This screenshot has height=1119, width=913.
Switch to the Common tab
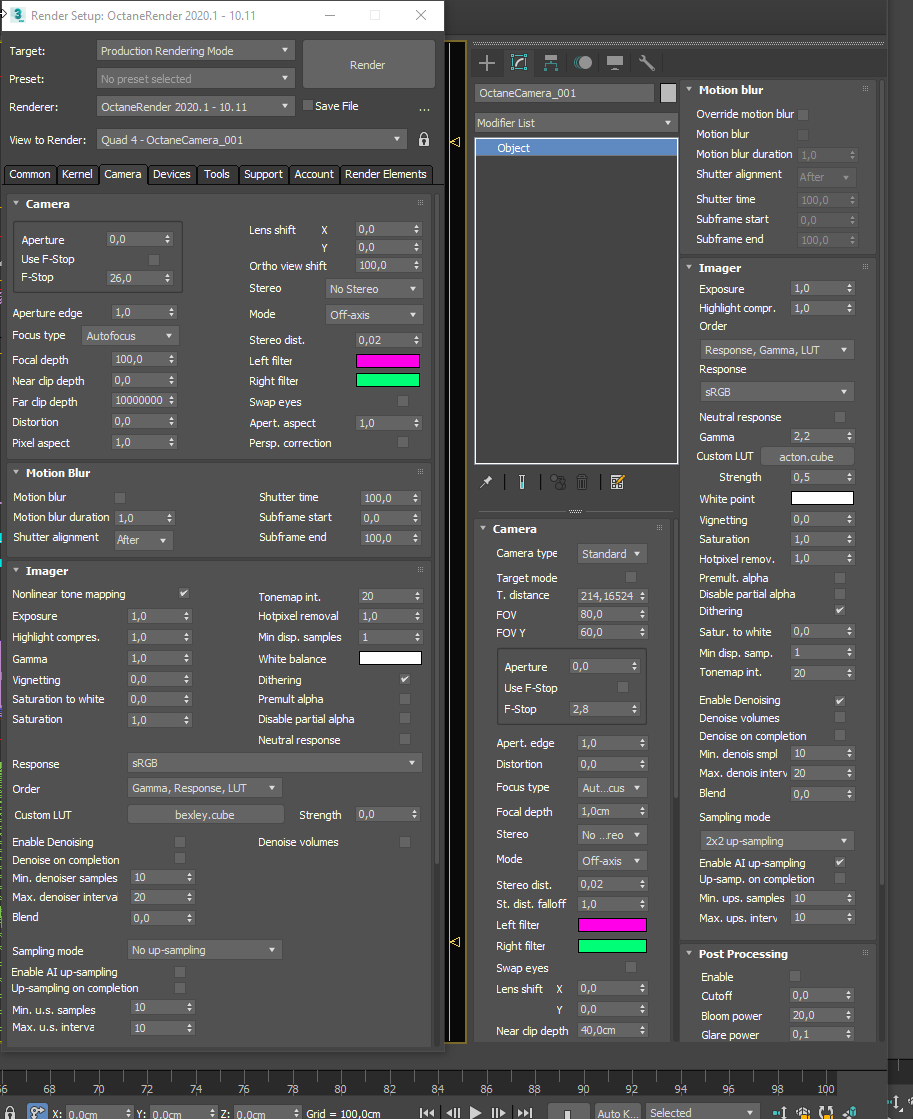[x=29, y=174]
